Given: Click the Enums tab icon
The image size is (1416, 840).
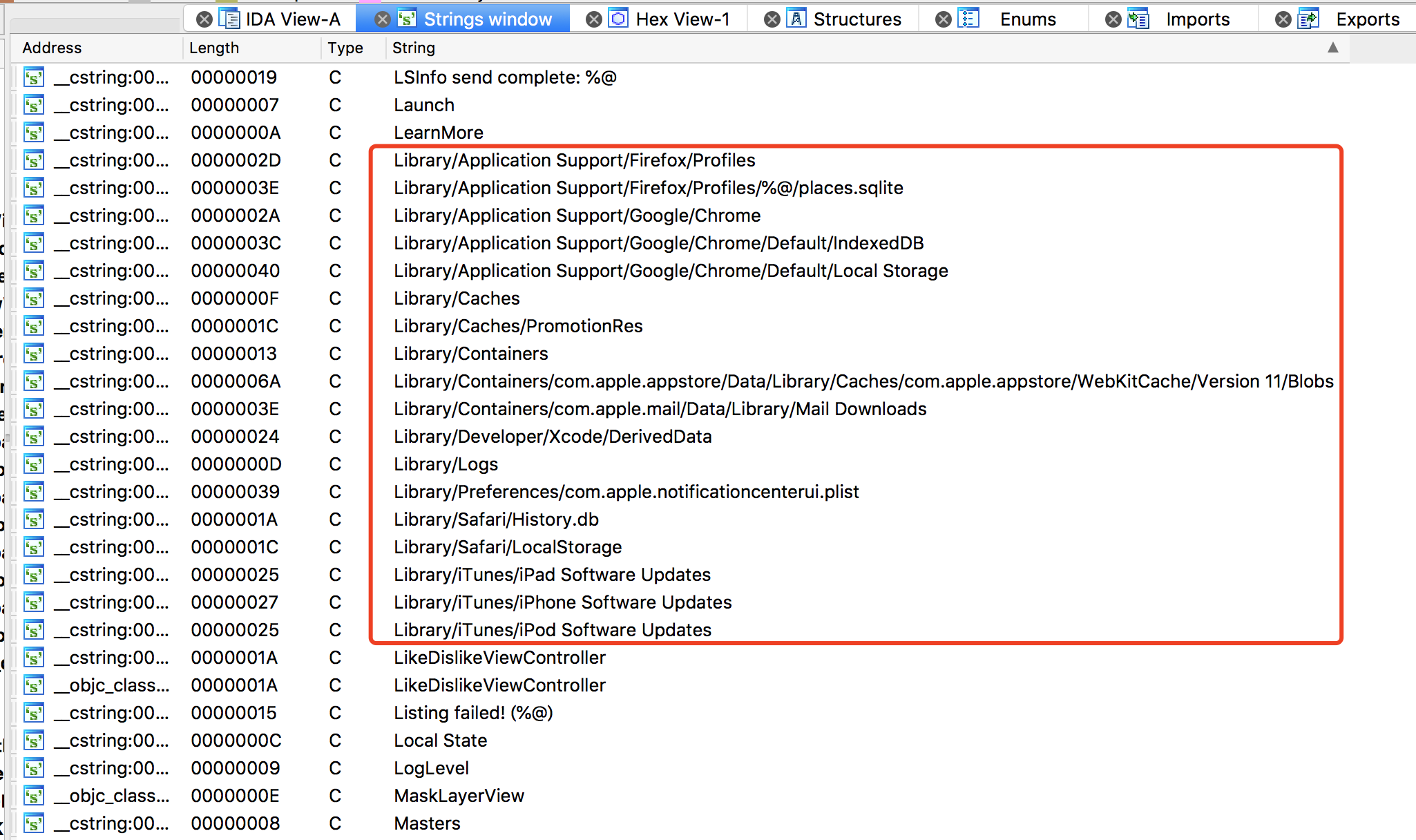Looking at the screenshot, I should tap(968, 19).
